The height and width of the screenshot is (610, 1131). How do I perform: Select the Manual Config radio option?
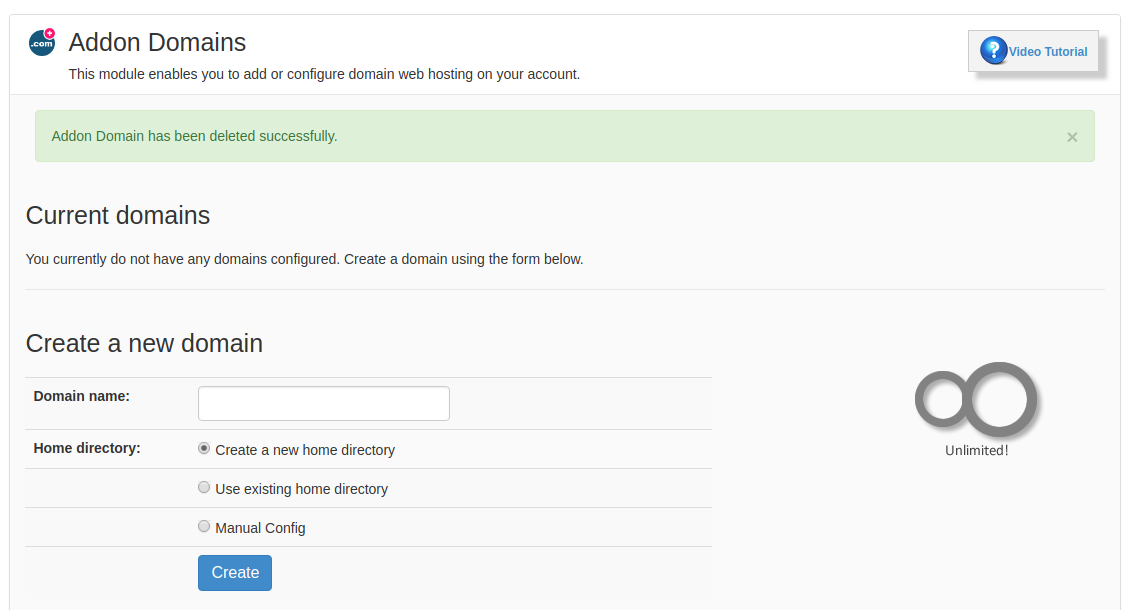[x=204, y=526]
